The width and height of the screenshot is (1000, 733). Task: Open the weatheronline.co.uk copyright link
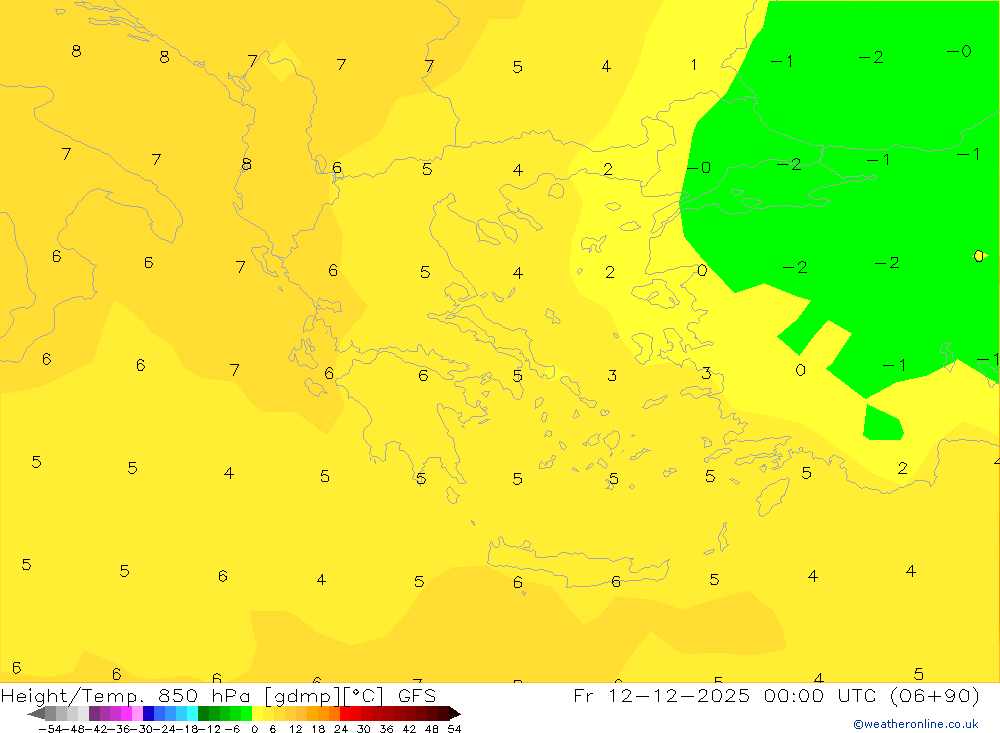click(x=916, y=724)
